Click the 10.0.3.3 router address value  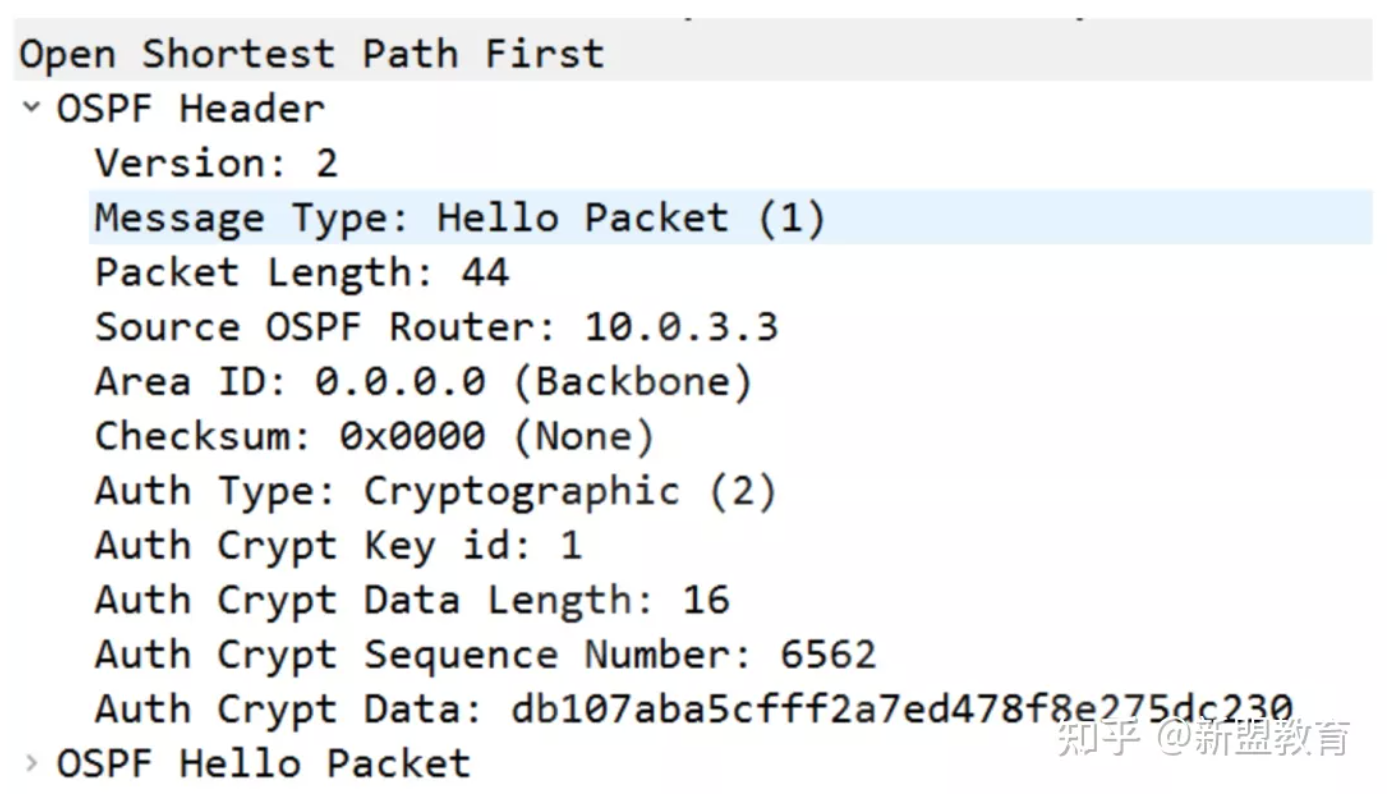pos(681,327)
